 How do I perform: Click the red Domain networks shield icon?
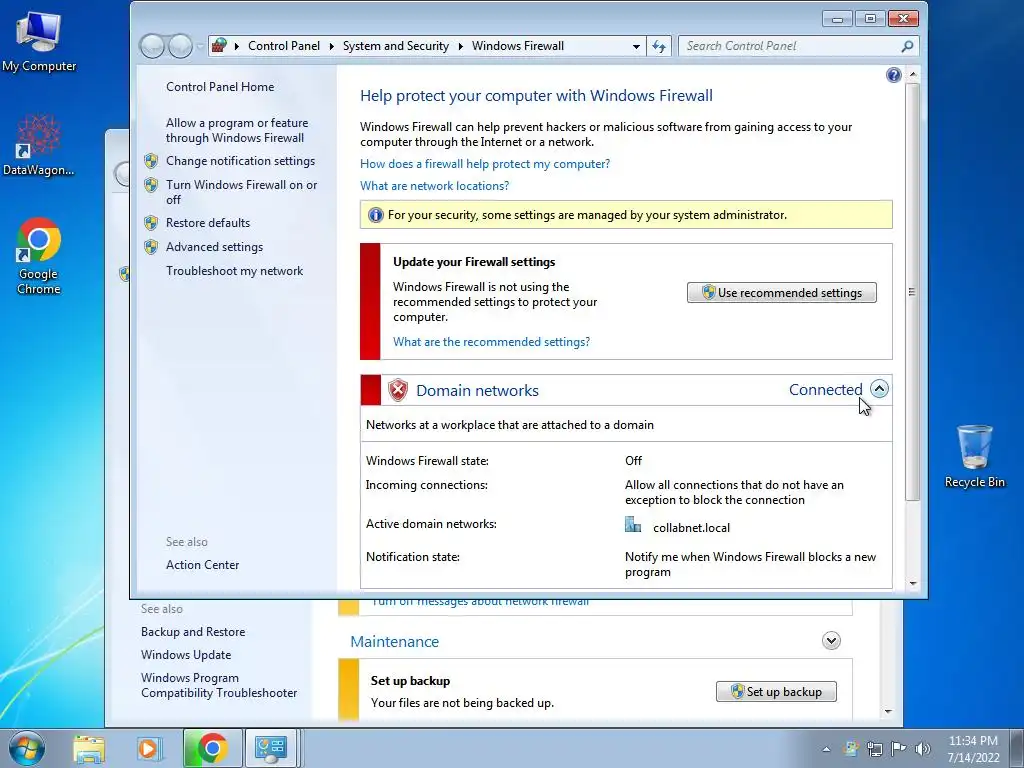click(x=398, y=391)
